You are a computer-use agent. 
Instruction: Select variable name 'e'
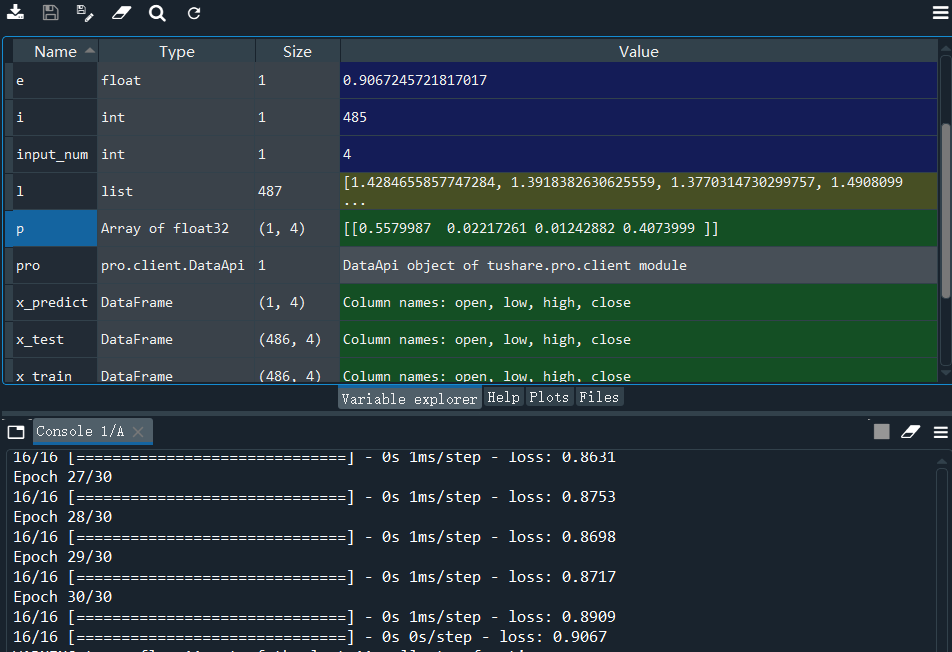tap(55, 80)
